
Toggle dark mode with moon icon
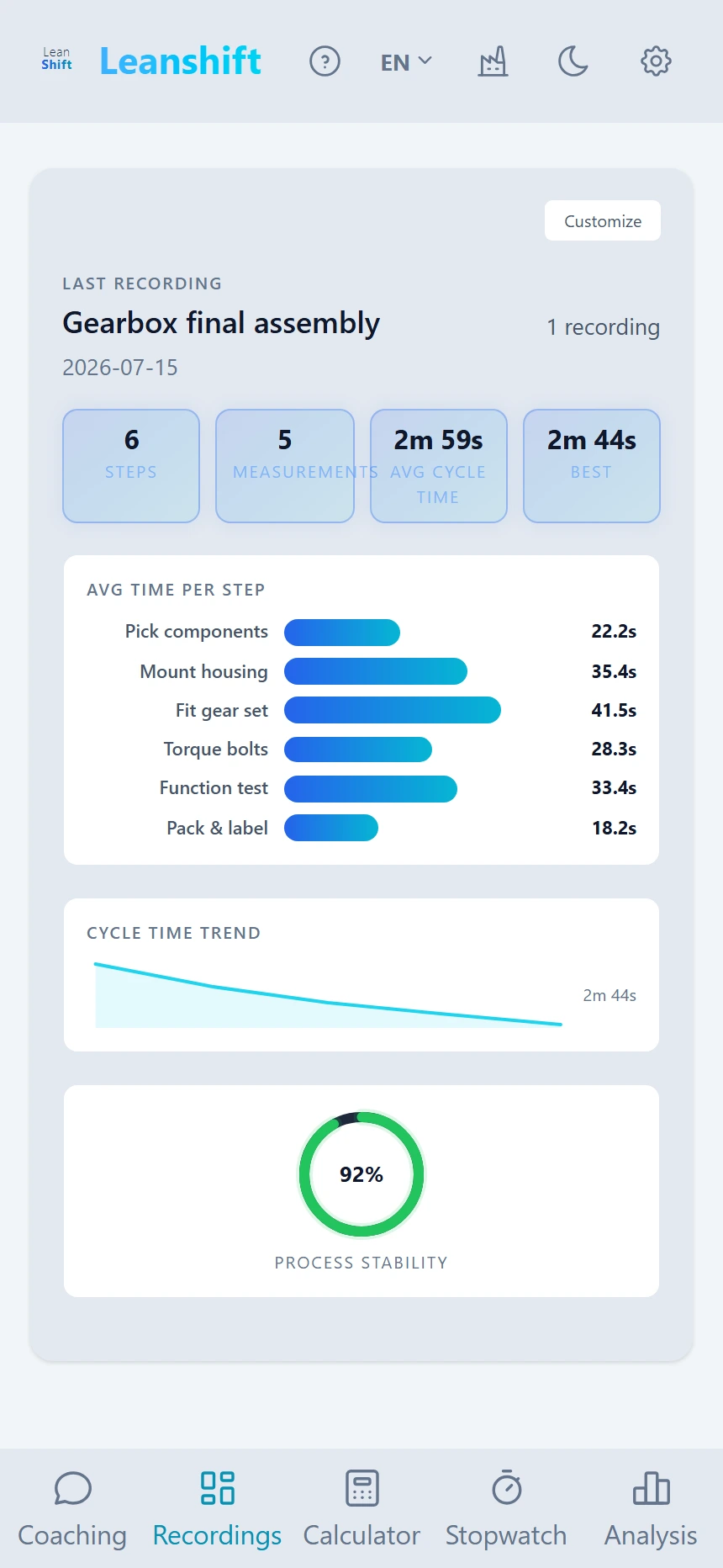tap(573, 61)
